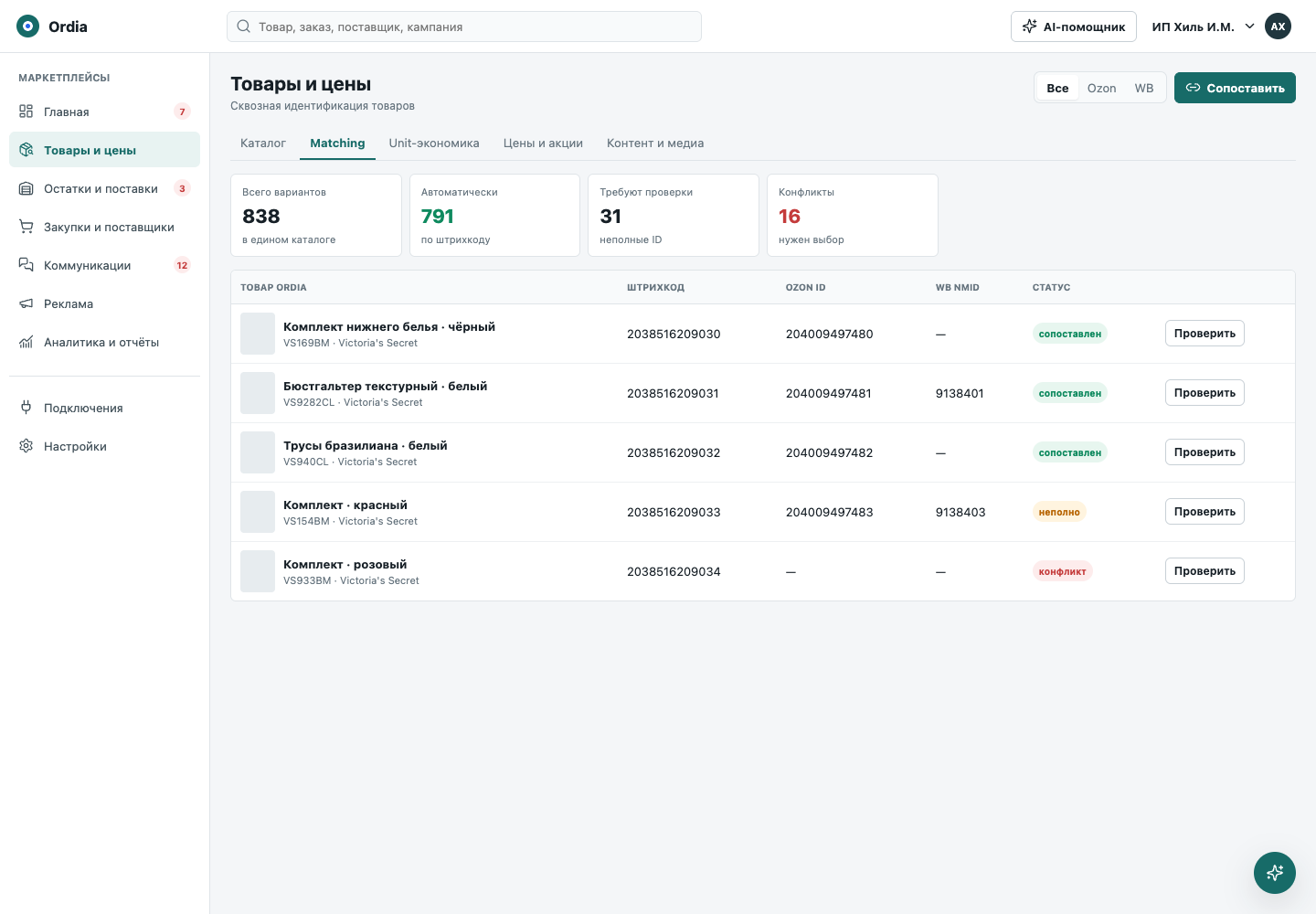Image resolution: width=1316 pixels, height=914 pixels.
Task: Open thumbnail of Комплект розовый product
Action: tap(258, 571)
